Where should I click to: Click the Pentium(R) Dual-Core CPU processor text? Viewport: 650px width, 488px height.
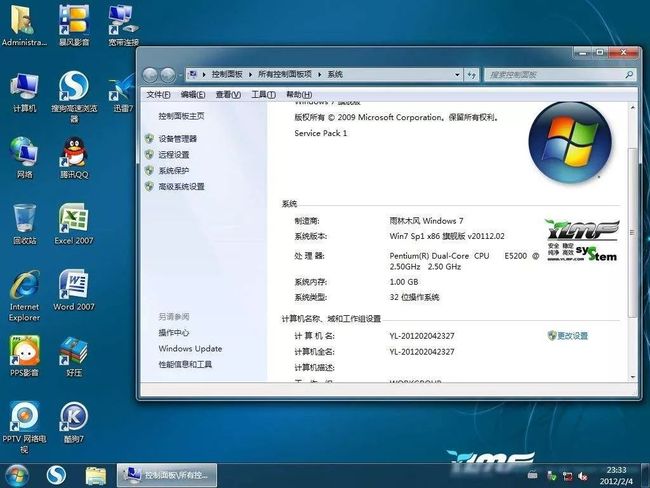coord(464,261)
